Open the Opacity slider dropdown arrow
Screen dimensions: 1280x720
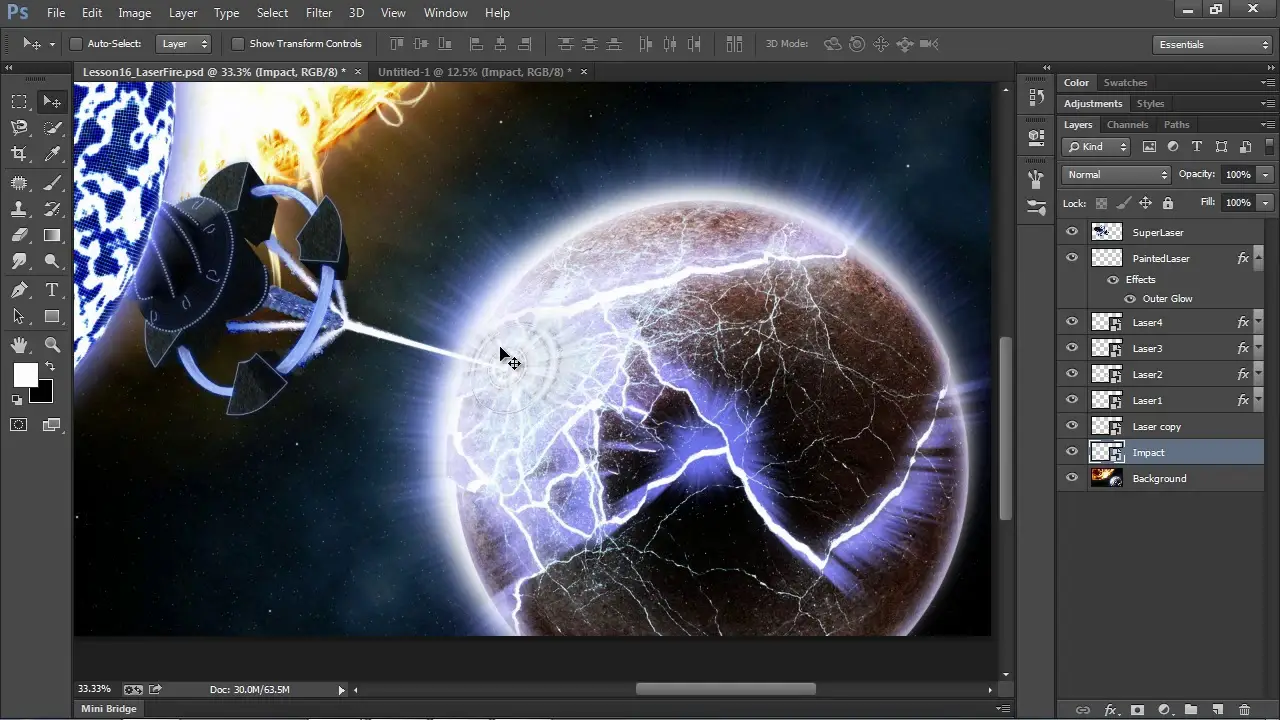[1265, 175]
